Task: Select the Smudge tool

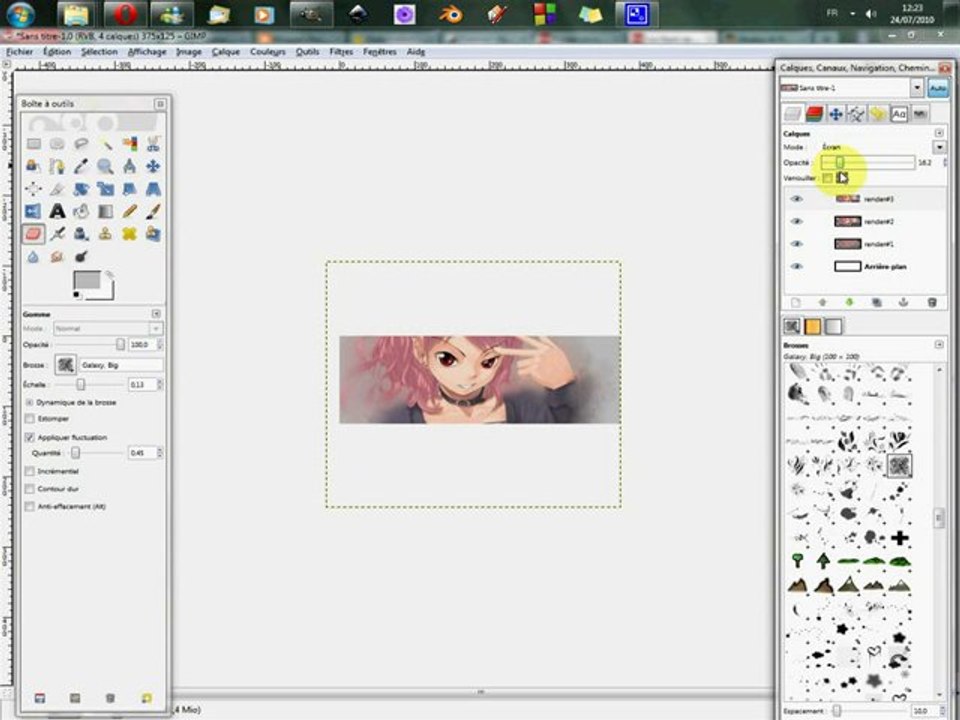Action: (x=57, y=257)
